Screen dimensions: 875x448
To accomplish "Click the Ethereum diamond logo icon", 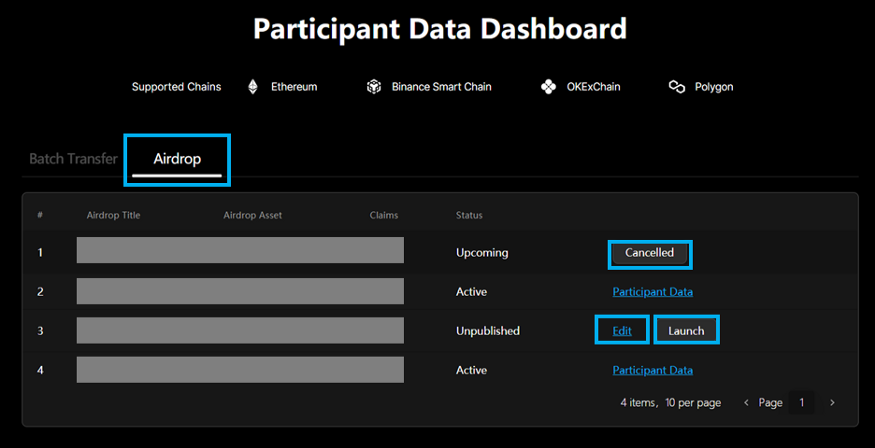I will pyautogui.click(x=253, y=87).
